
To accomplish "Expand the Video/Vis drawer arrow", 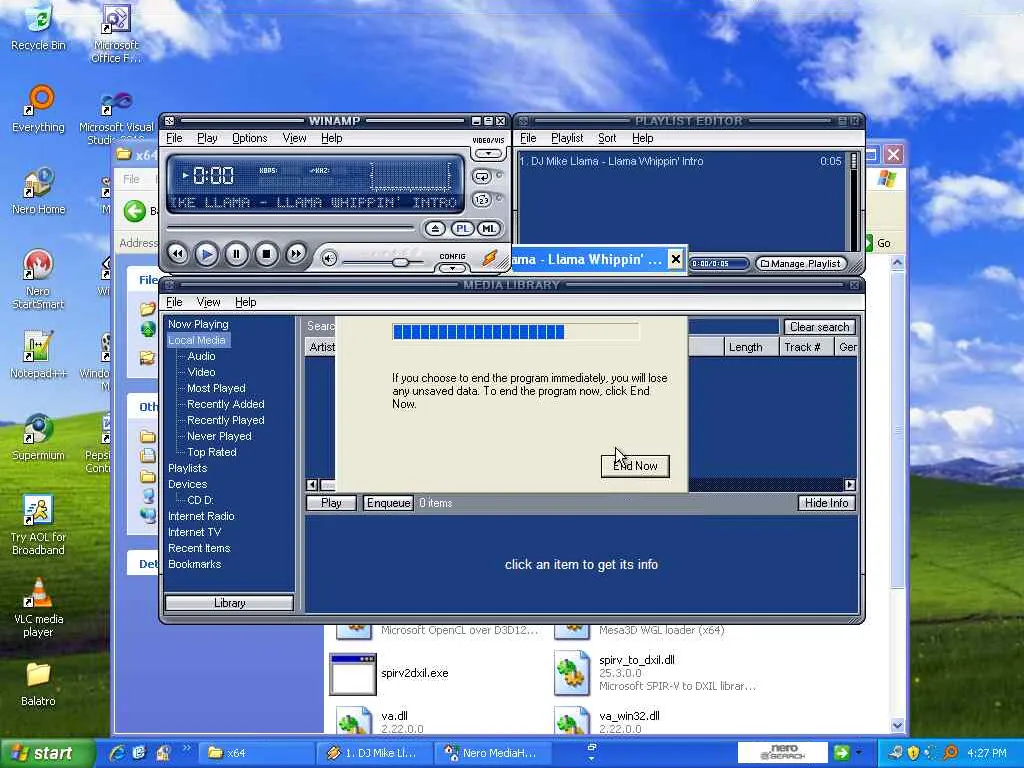I will click(488, 153).
